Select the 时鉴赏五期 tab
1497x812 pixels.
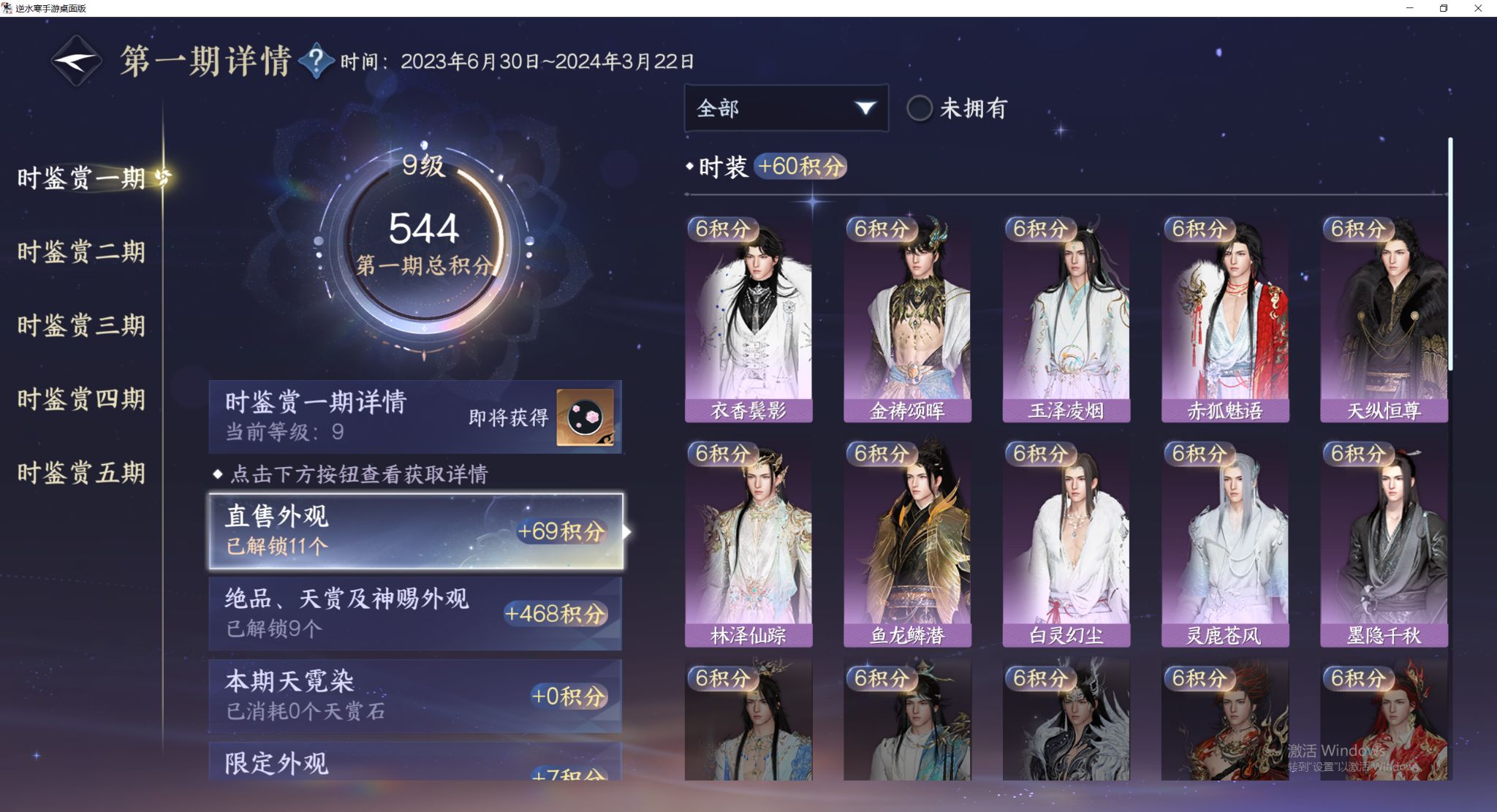click(x=81, y=473)
